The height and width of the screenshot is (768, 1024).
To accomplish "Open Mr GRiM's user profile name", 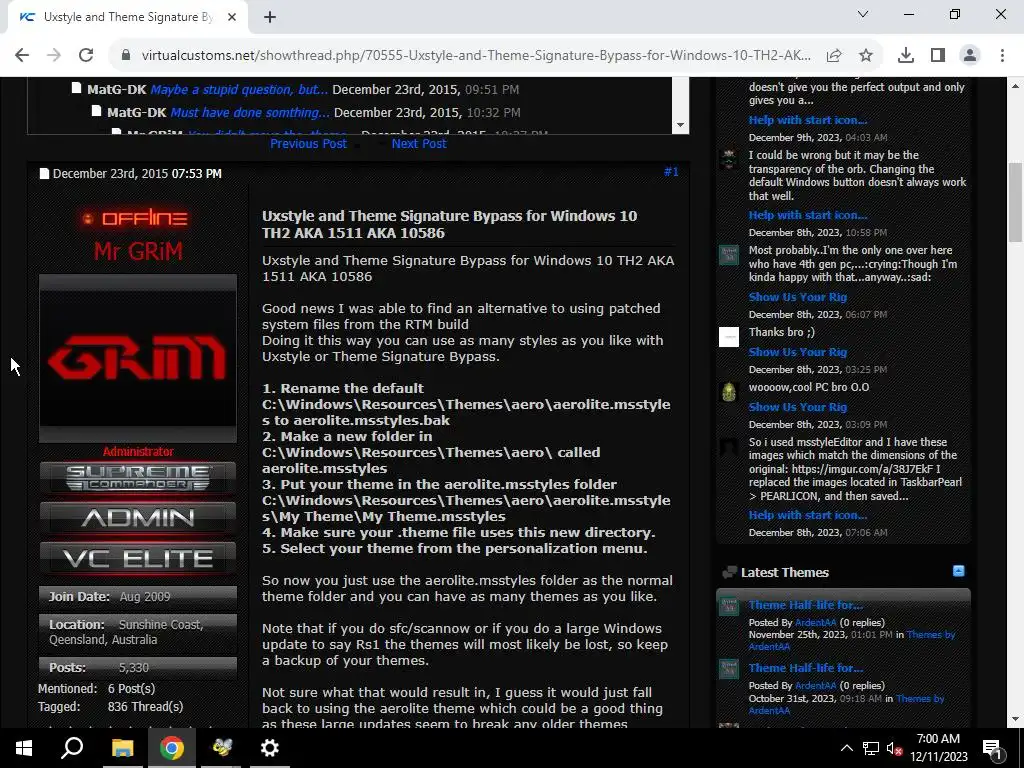I will (138, 251).
